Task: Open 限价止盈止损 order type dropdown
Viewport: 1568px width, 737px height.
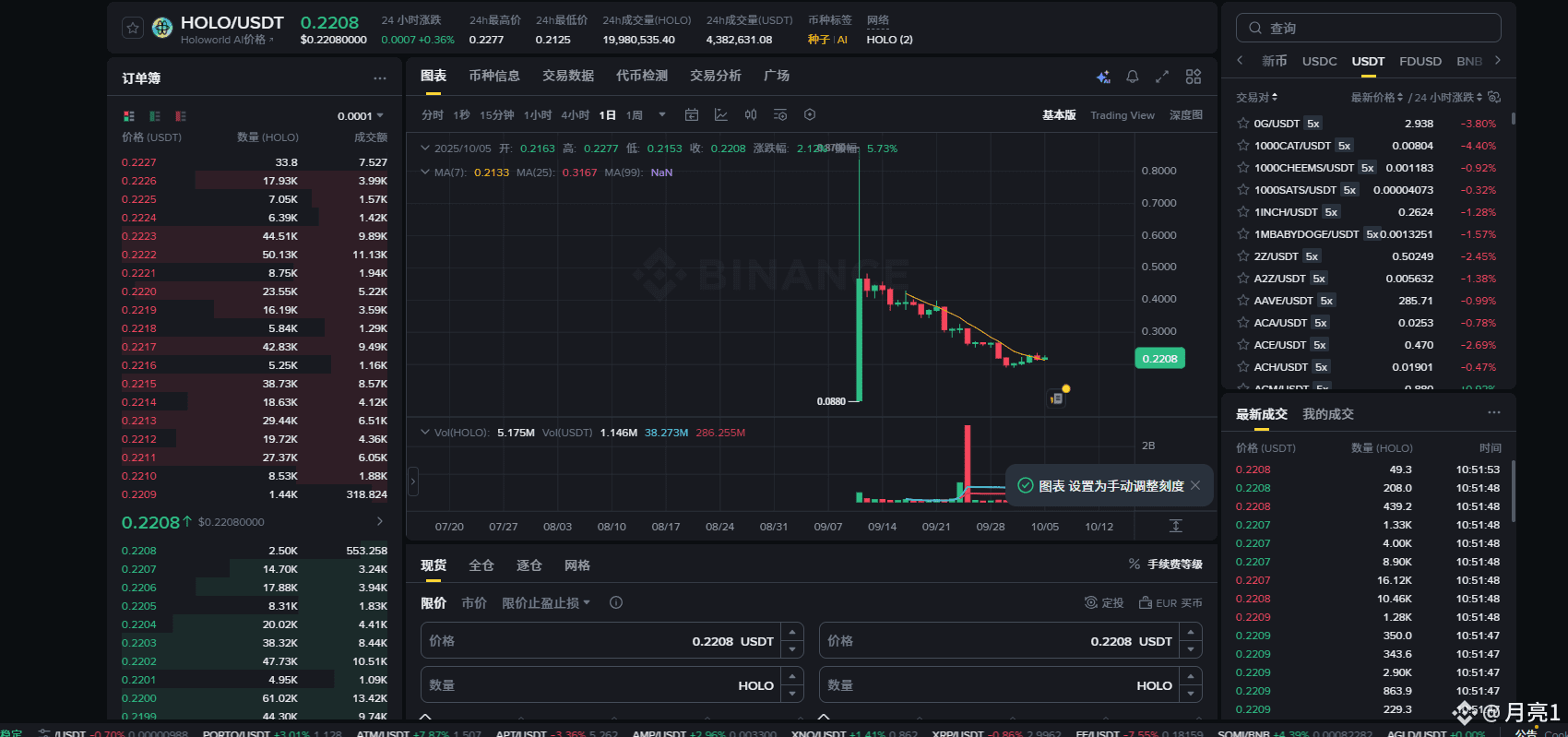Action: click(x=546, y=602)
